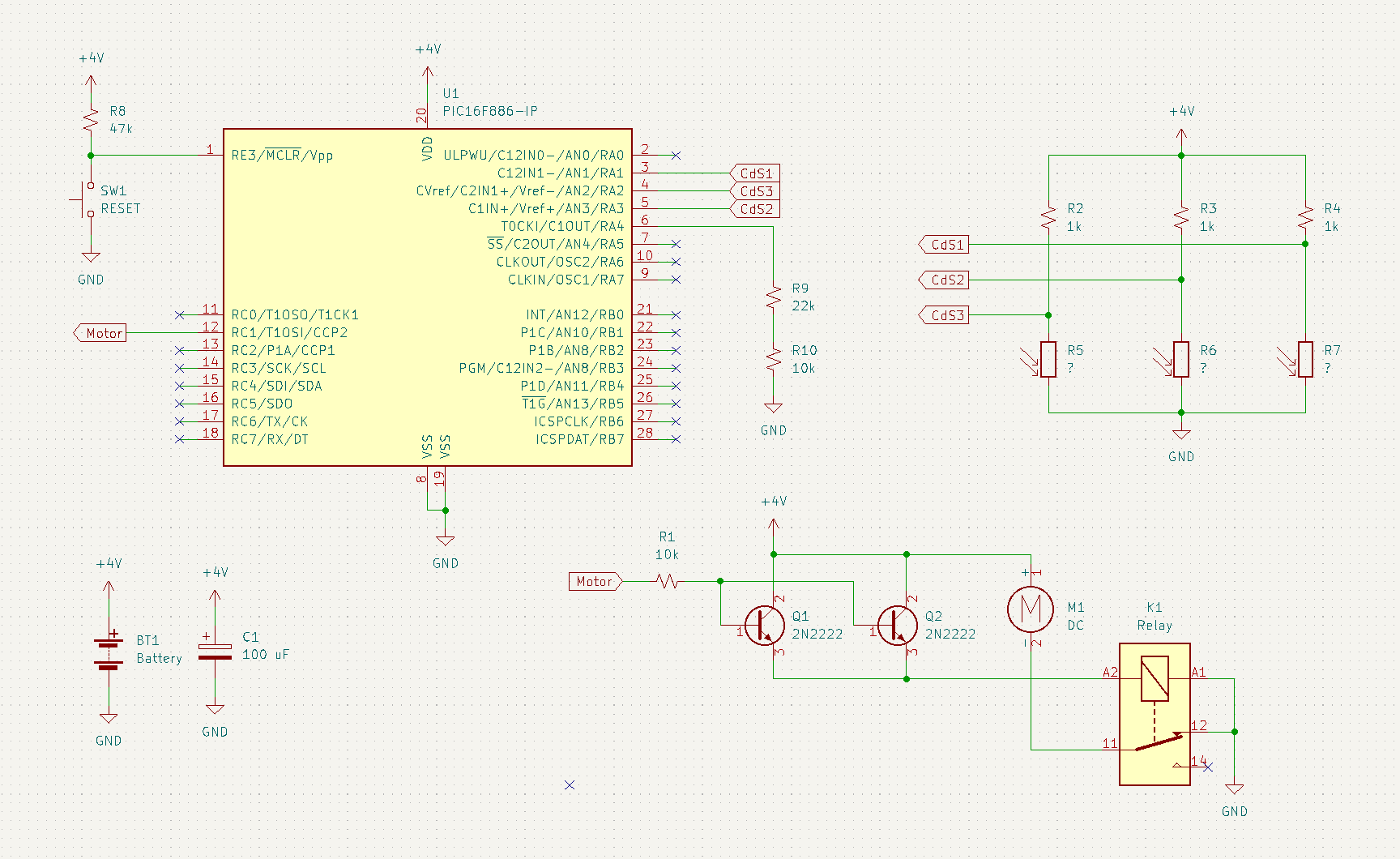Click the no-connect marker on relay pin 14
The image size is (1400, 859).
pos(1208,767)
